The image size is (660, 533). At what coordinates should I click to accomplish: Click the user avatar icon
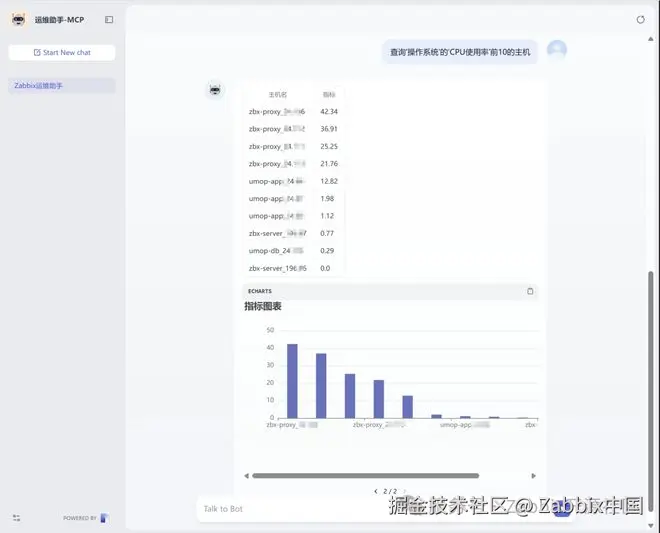pyautogui.click(x=556, y=50)
